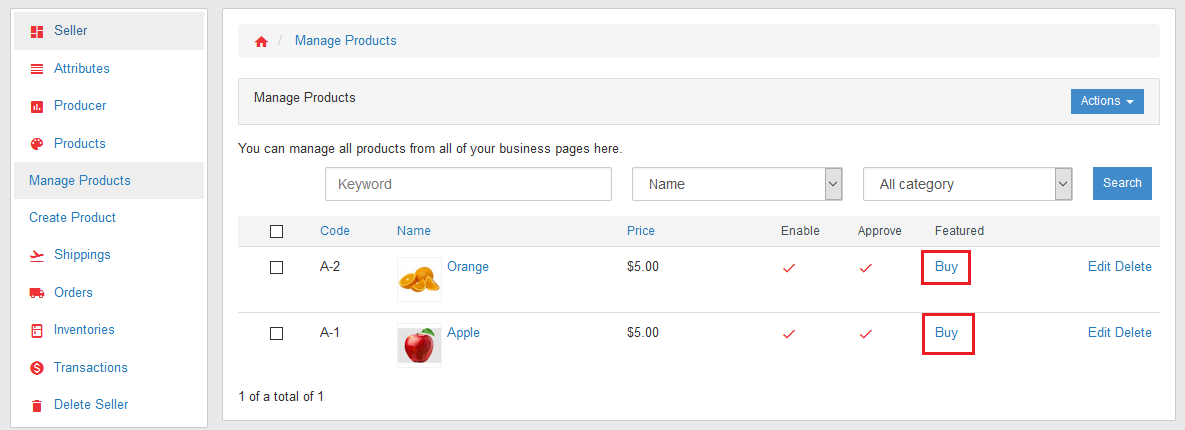Open Create Product in sidebar
The image size is (1185, 430).
(73, 218)
